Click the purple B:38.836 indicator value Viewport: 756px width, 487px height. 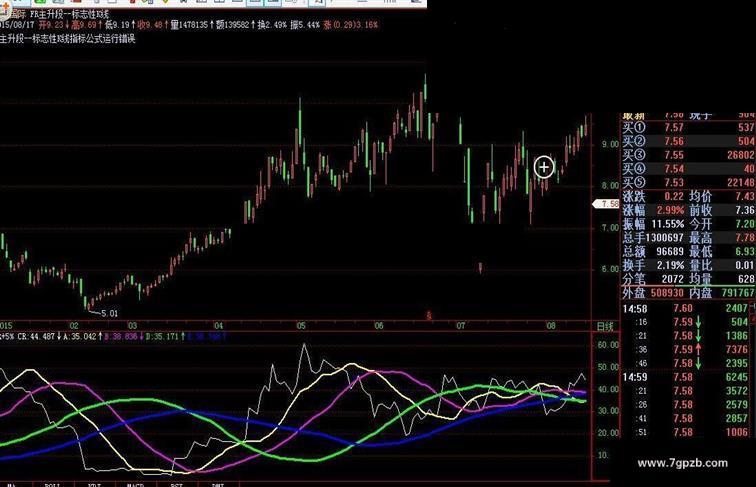(121, 337)
